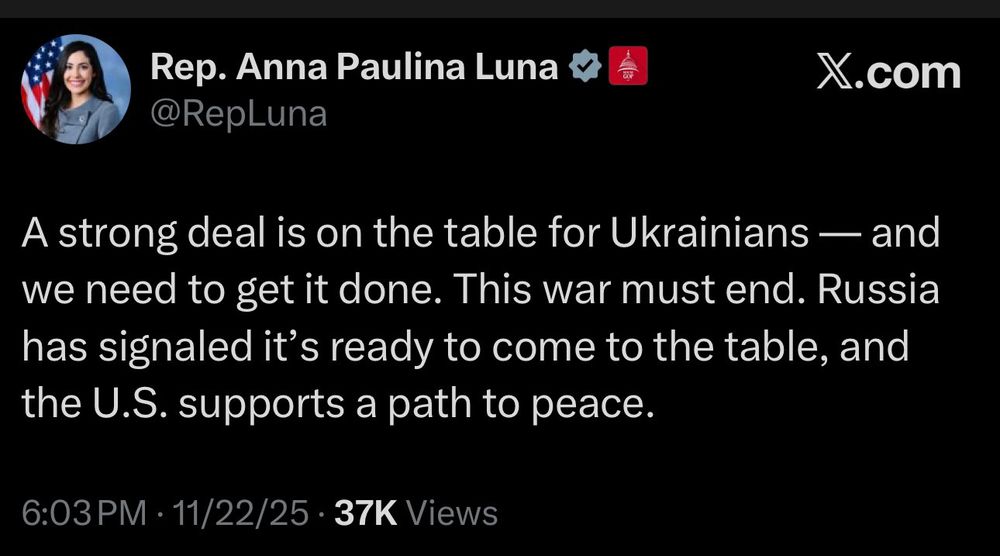Open the Rep. Anna Paulina Luna display name

coord(354,66)
